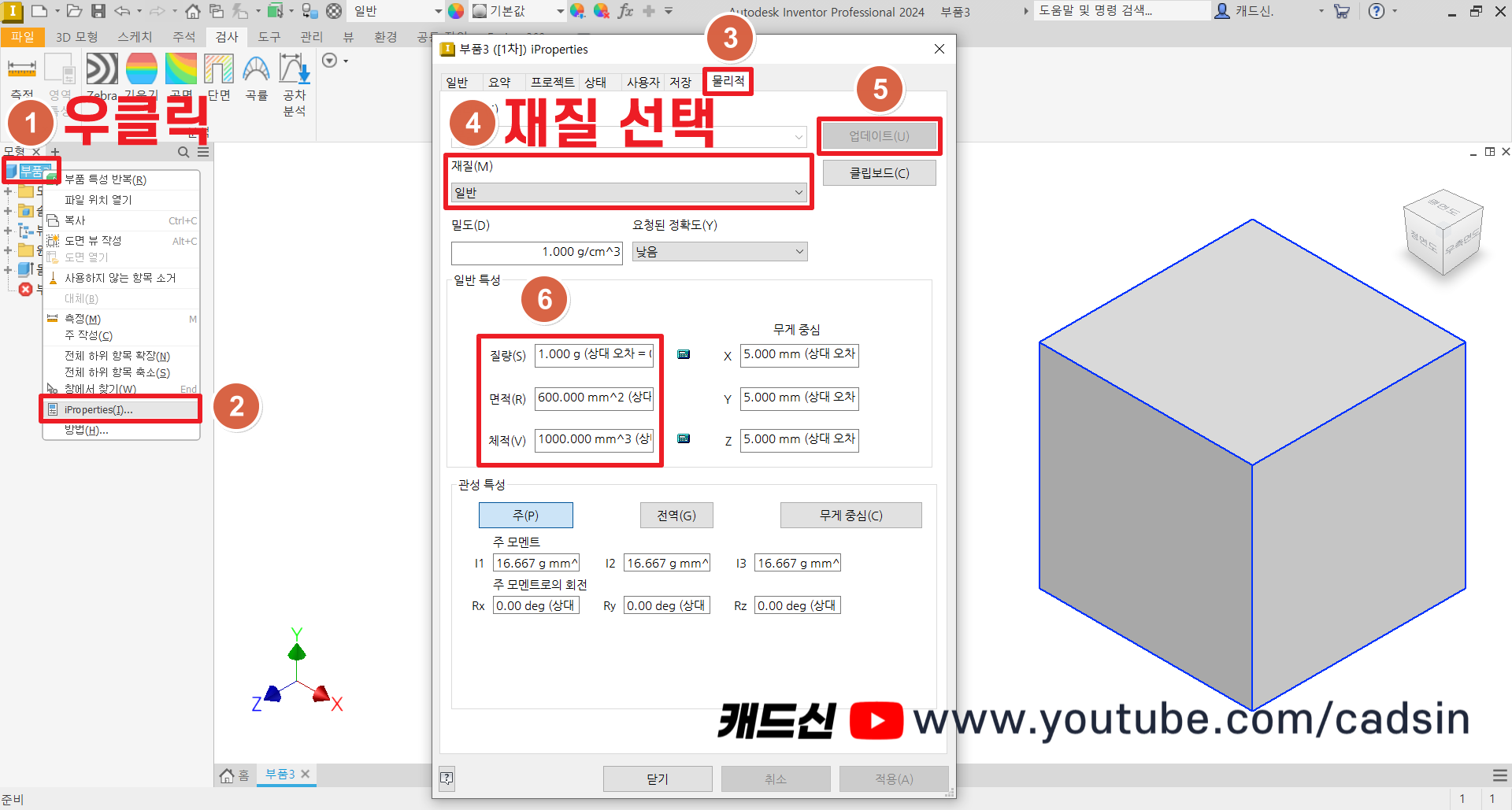The image size is (1512, 810).
Task: Open the Curvature (곡률) analysis tool
Action: 257,77
